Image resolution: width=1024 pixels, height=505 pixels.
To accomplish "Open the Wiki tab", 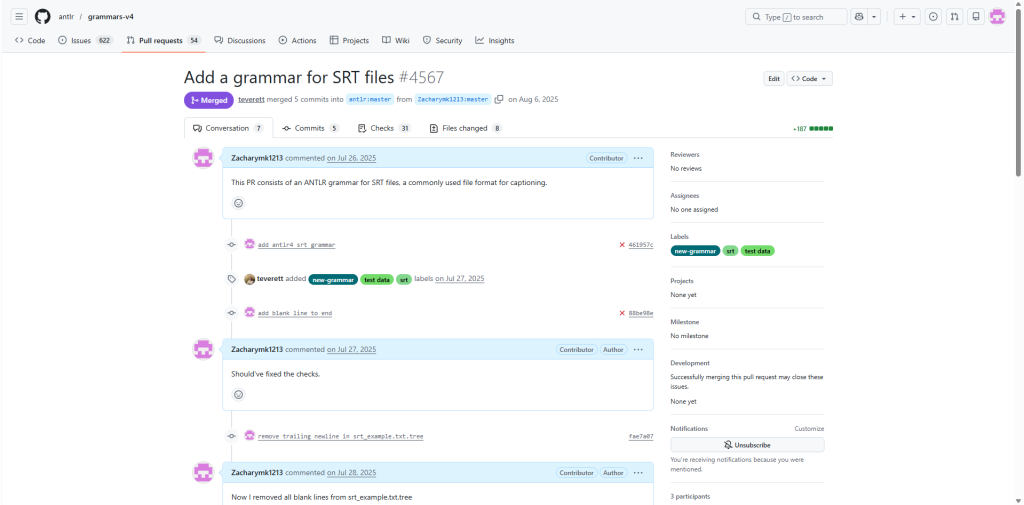I will [x=396, y=41].
